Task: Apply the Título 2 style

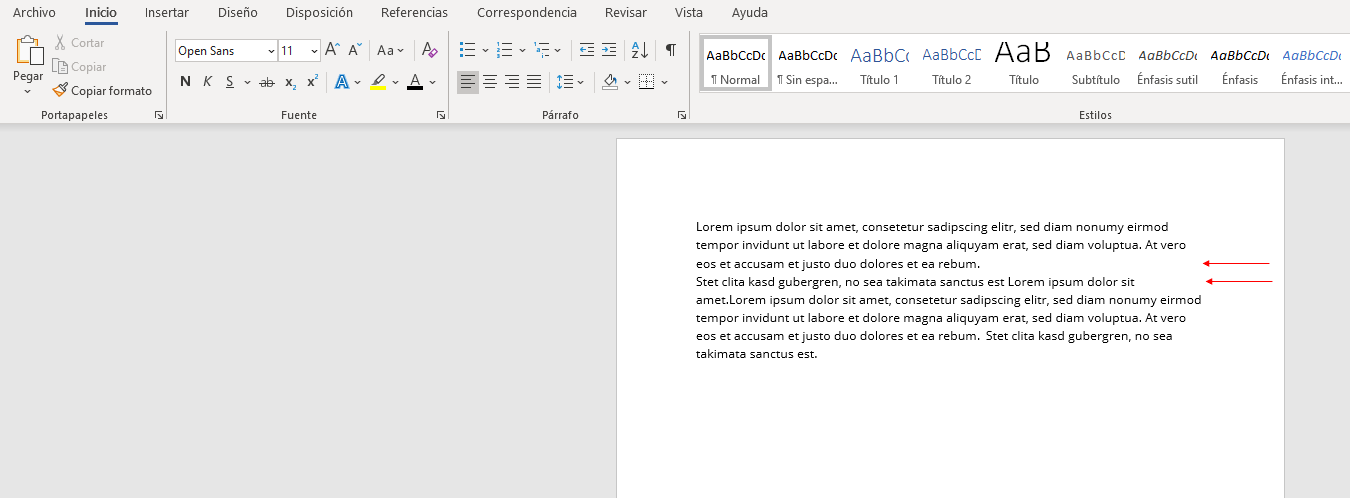Action: pyautogui.click(x=951, y=64)
